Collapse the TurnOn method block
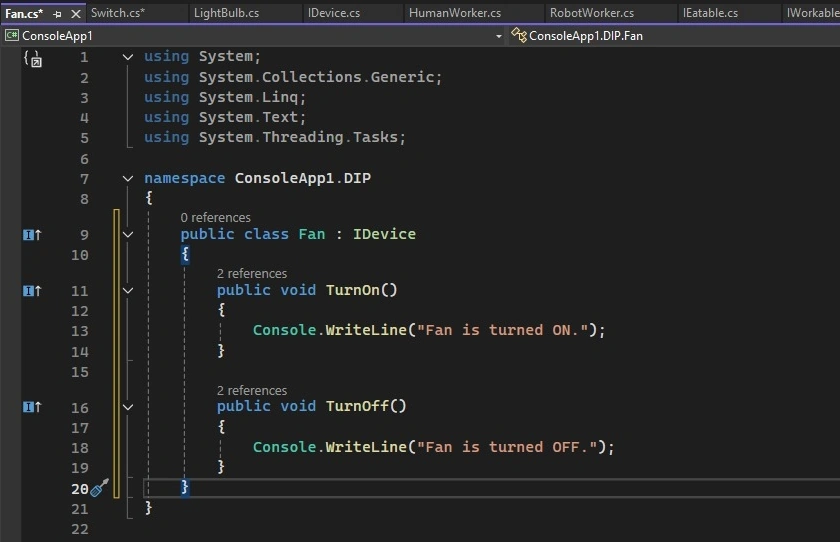 pos(128,291)
